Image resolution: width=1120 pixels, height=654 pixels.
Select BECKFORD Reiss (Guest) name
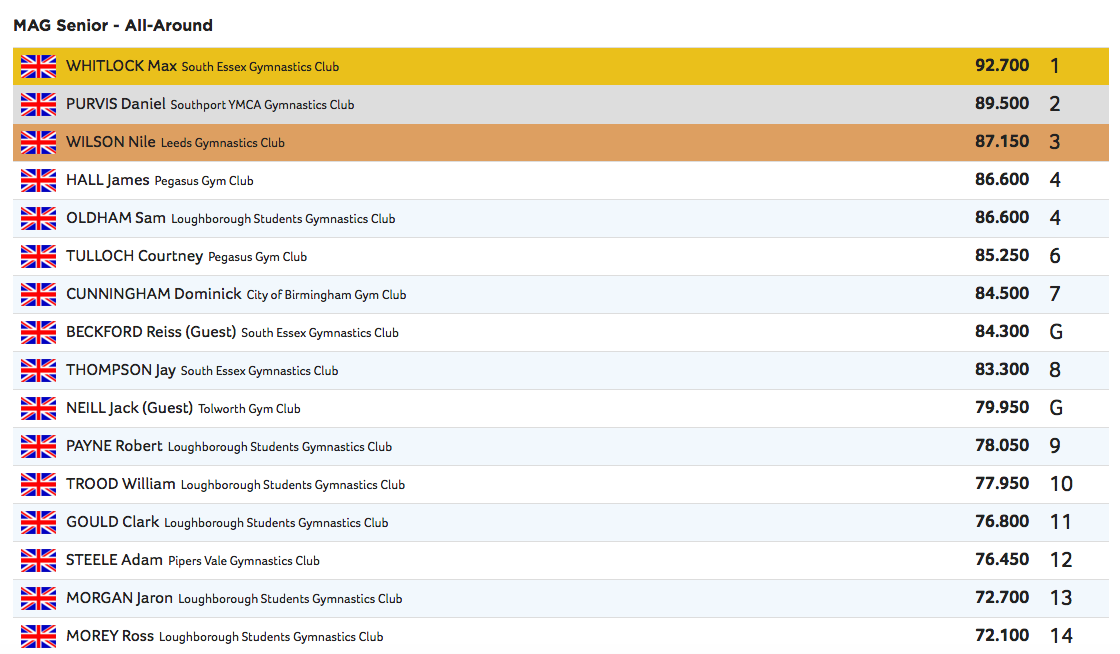(150, 333)
